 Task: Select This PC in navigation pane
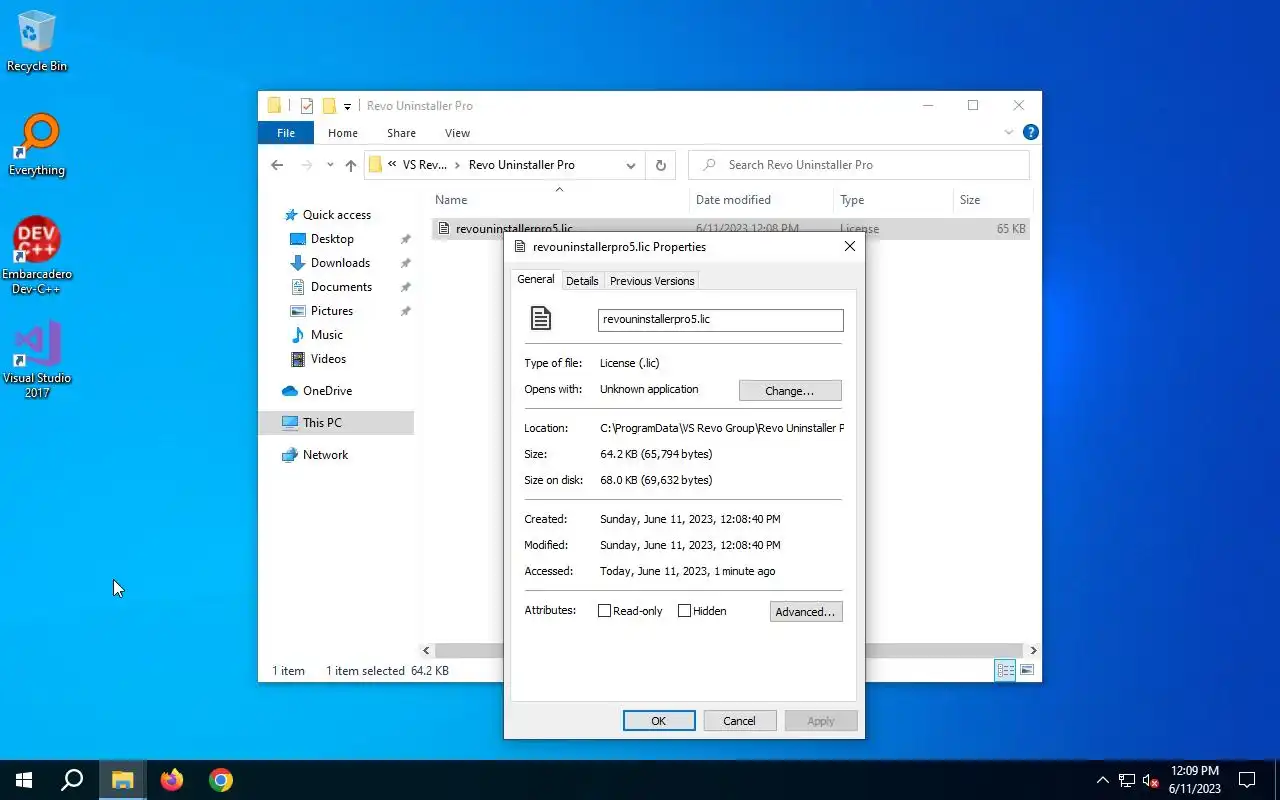(x=336, y=423)
